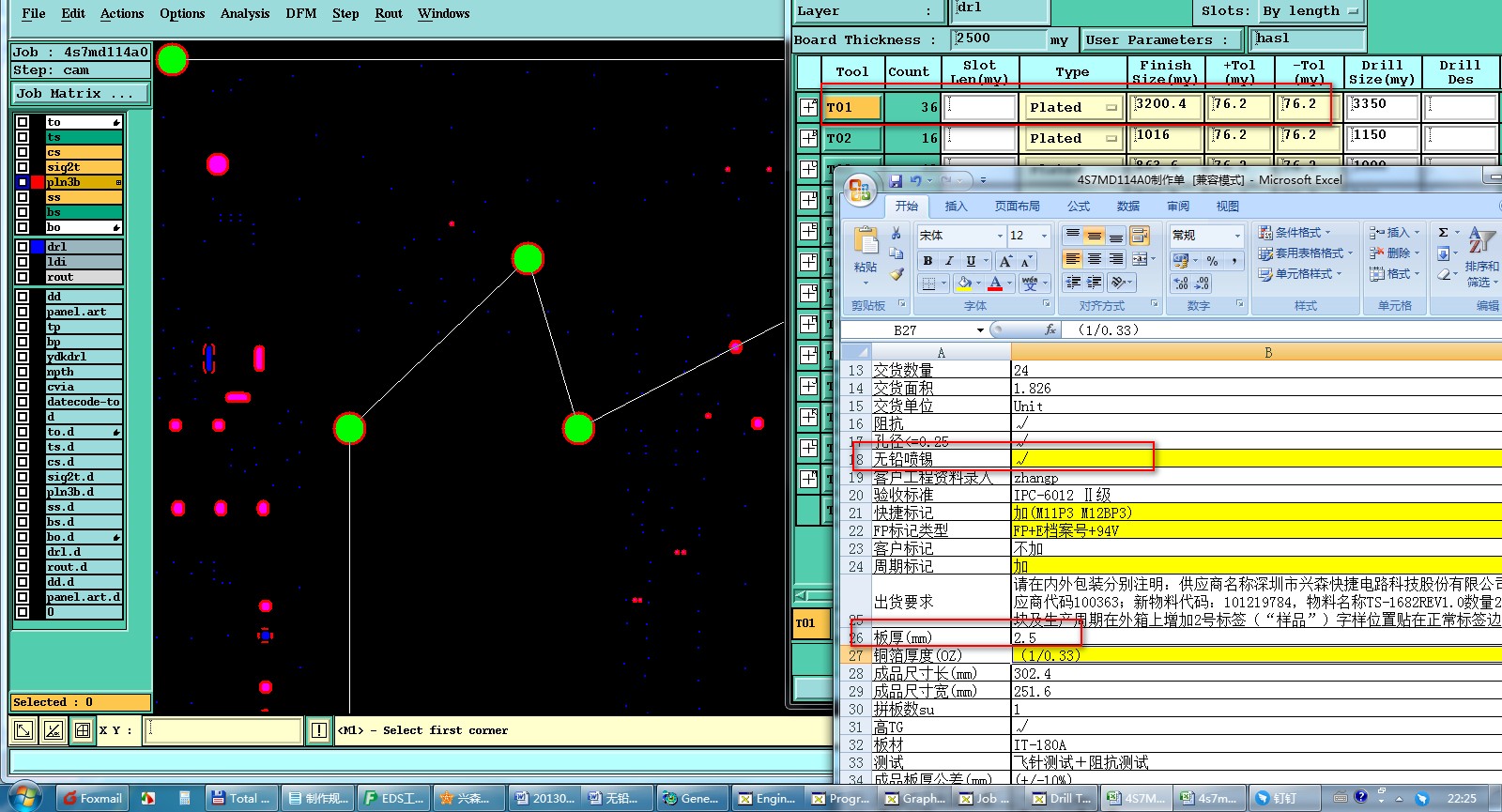Open the Type Plated dropdown for T01
This screenshot has height=812, width=1502.
1072,108
